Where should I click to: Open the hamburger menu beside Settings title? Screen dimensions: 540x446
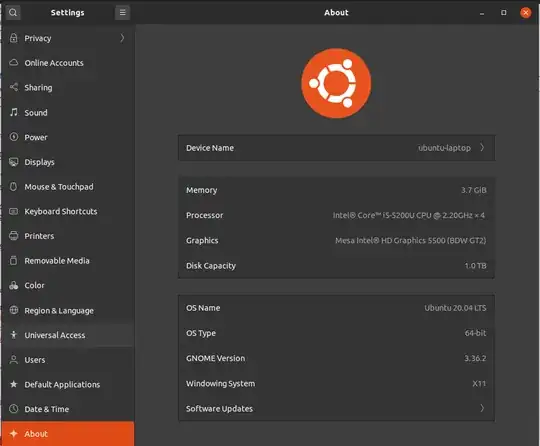[x=122, y=13]
